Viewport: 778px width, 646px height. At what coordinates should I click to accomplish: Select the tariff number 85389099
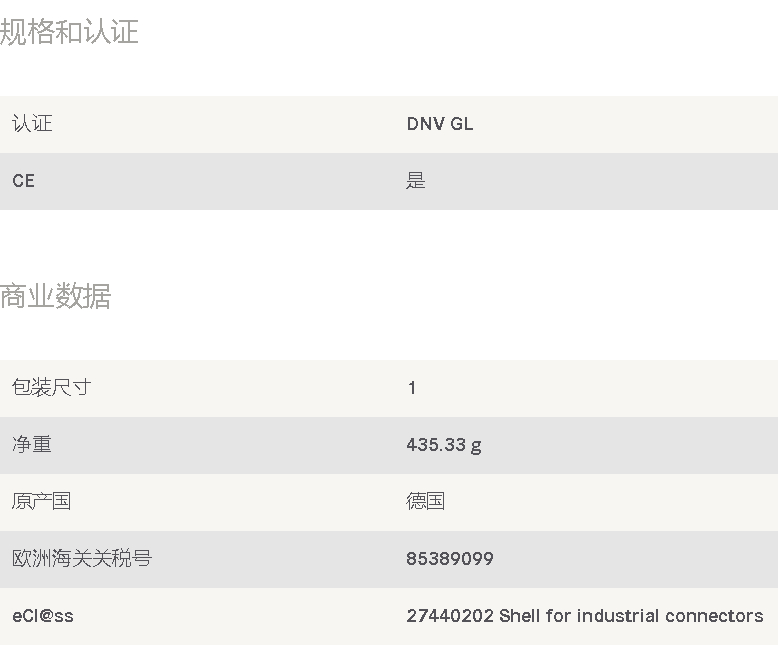pyautogui.click(x=449, y=559)
